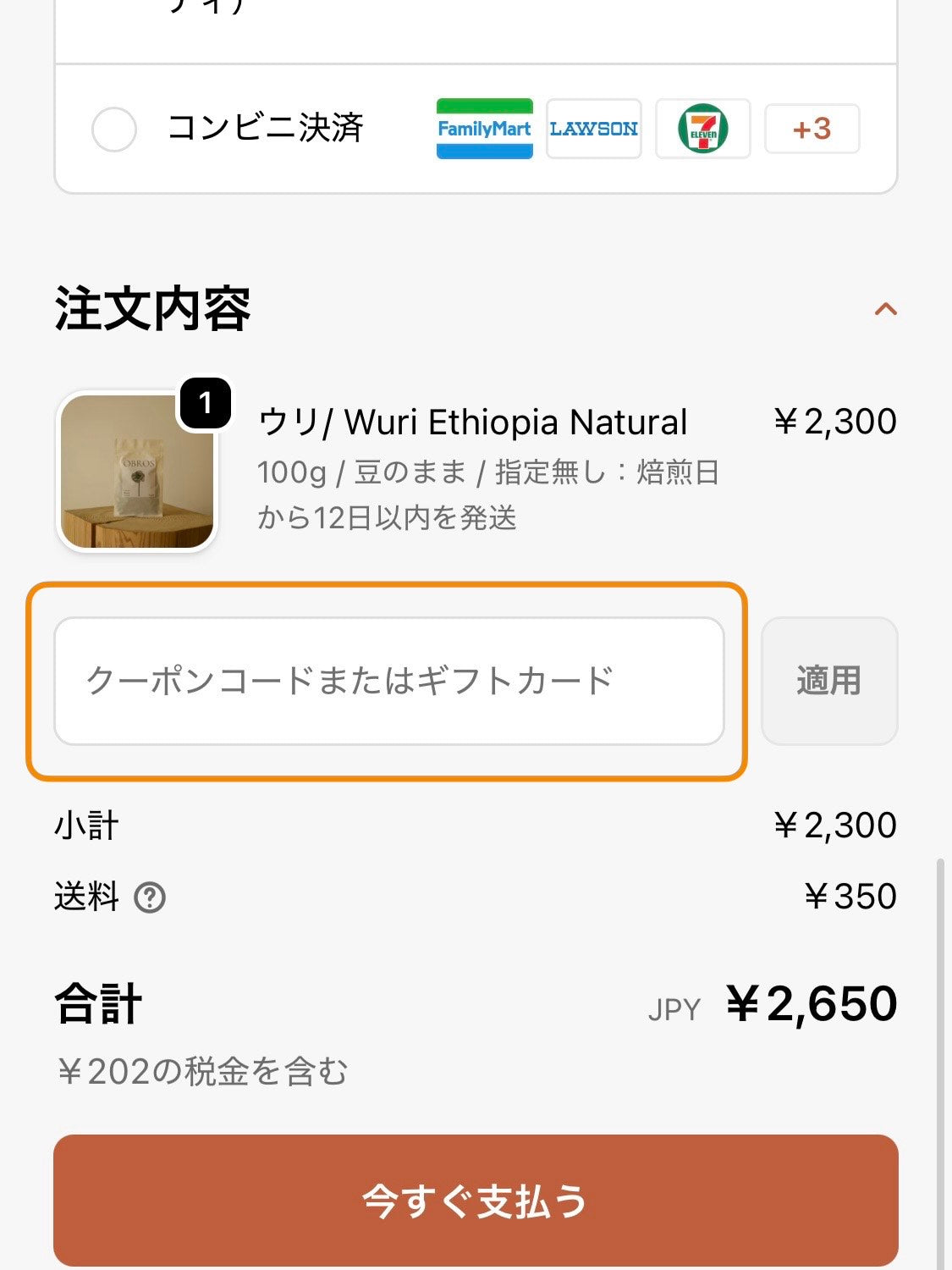Click the FamilyMart payment logo
Viewport: 952px width, 1270px height.
pos(484,129)
